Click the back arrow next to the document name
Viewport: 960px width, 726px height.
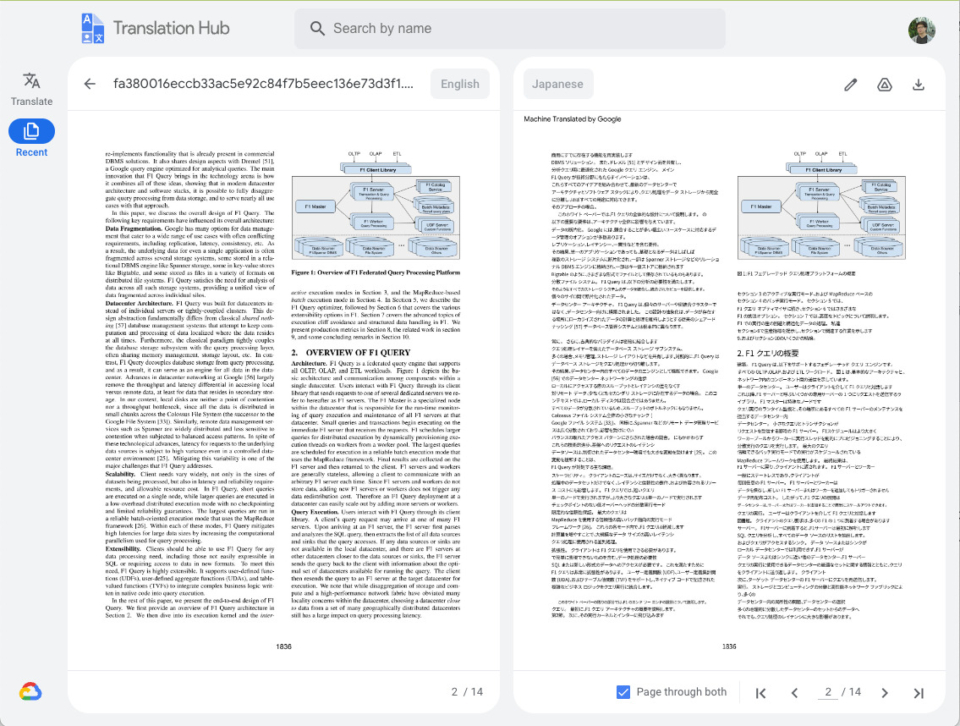pyautogui.click(x=89, y=84)
